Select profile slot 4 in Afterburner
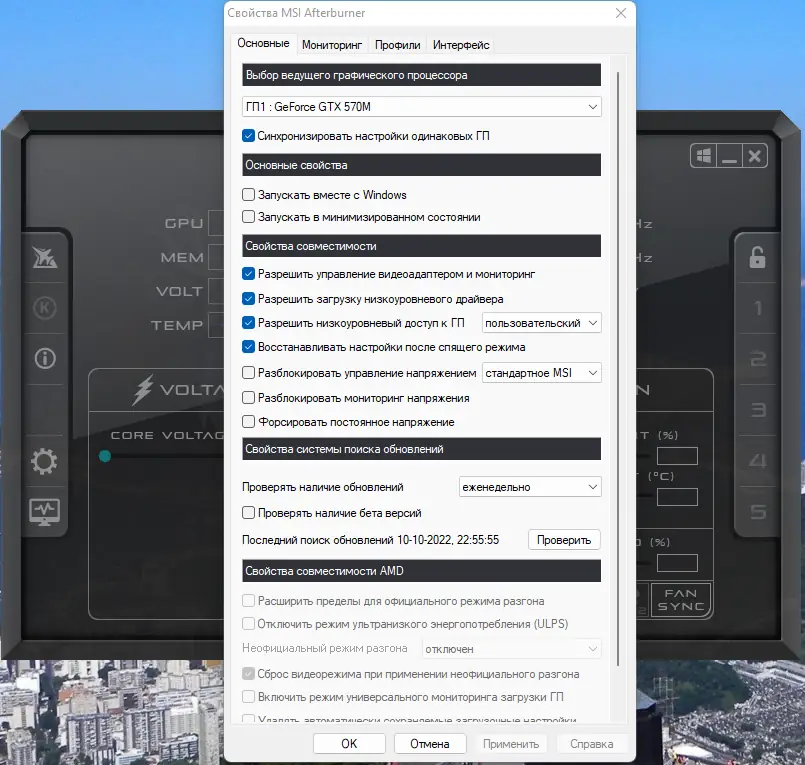This screenshot has height=765, width=805. tap(758, 461)
